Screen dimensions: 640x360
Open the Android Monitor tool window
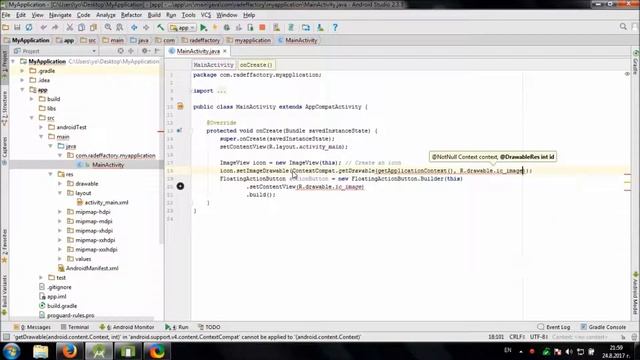(127, 327)
